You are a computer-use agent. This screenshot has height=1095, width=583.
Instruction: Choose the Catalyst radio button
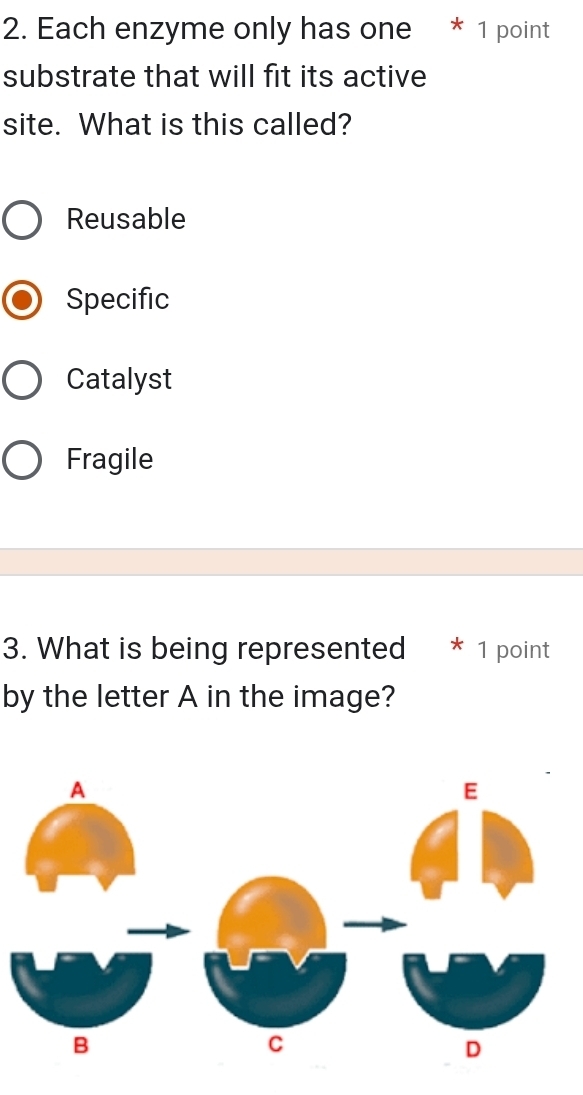coord(22,379)
